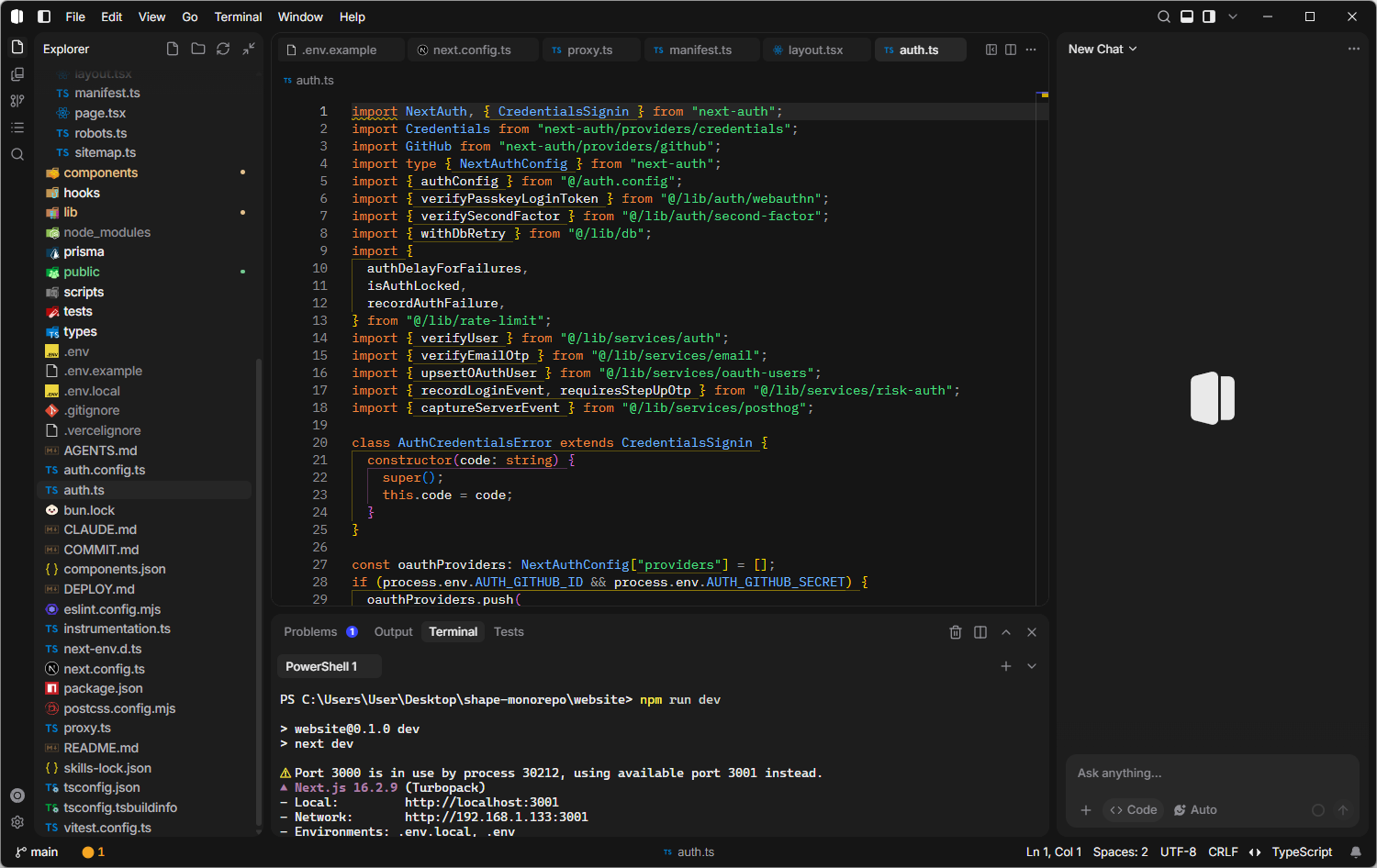
Task: Send the chat message with the arrow icon
Action: click(x=1343, y=810)
